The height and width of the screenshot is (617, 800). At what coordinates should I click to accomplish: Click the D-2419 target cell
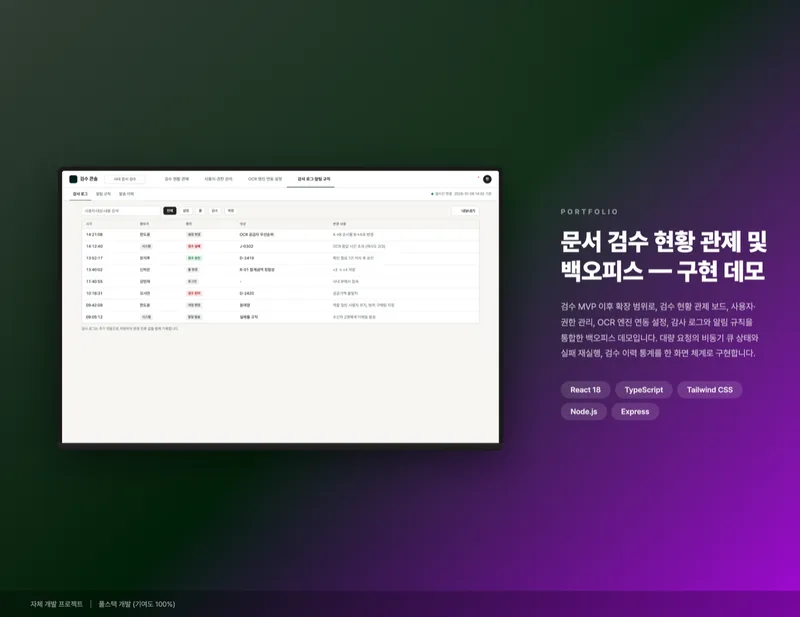(246, 258)
